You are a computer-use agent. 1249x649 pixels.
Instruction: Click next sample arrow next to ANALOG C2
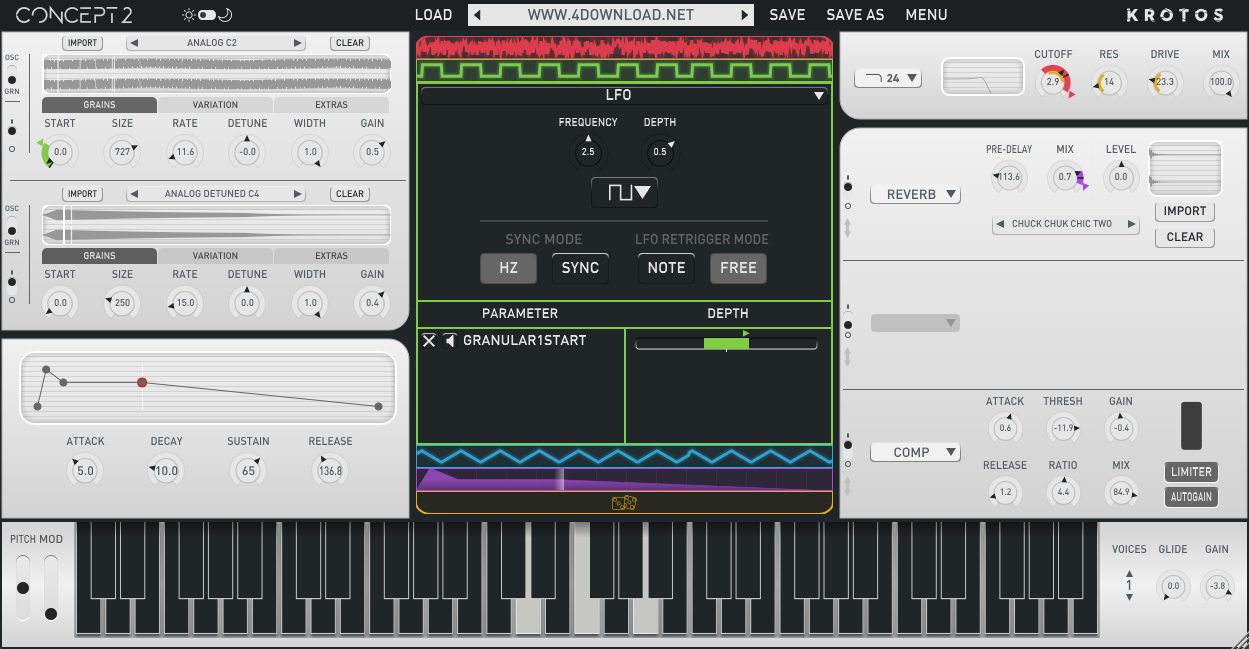297,43
